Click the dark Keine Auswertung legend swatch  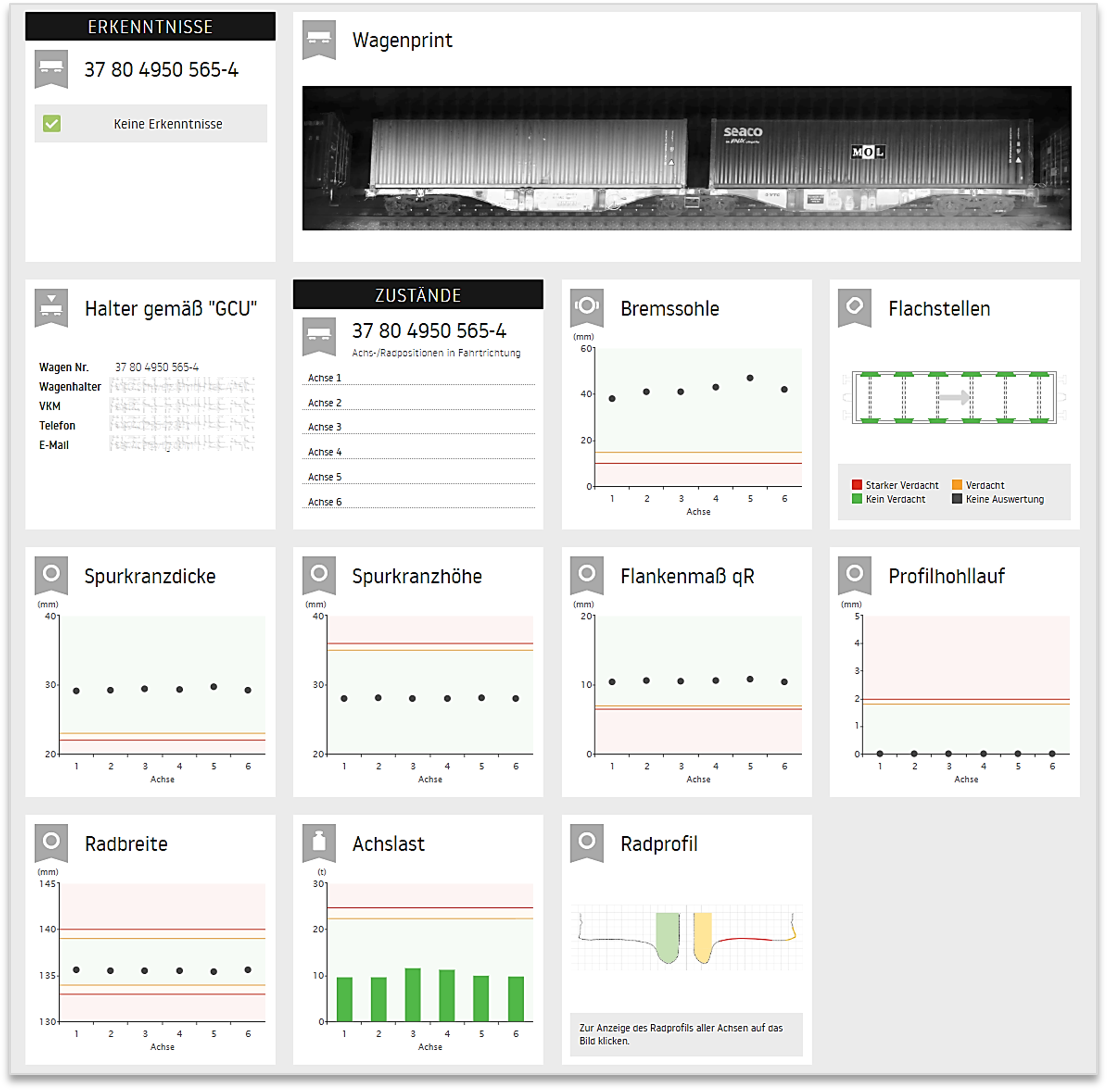[x=957, y=499]
